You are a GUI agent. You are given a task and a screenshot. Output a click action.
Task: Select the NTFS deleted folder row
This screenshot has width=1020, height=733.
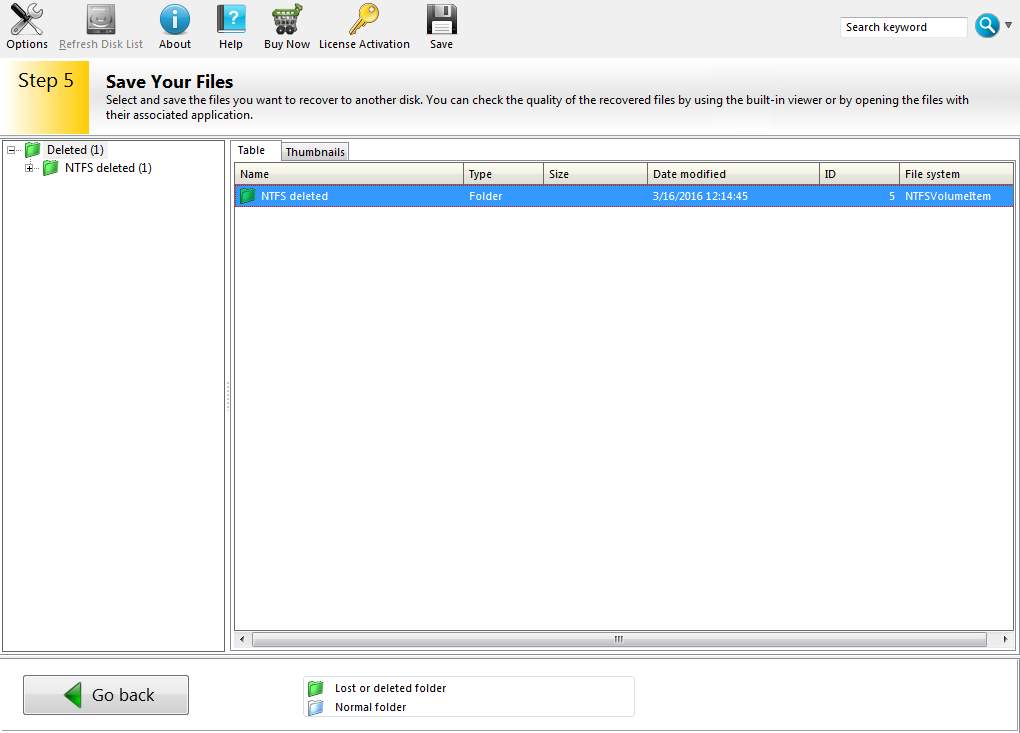tap(624, 196)
